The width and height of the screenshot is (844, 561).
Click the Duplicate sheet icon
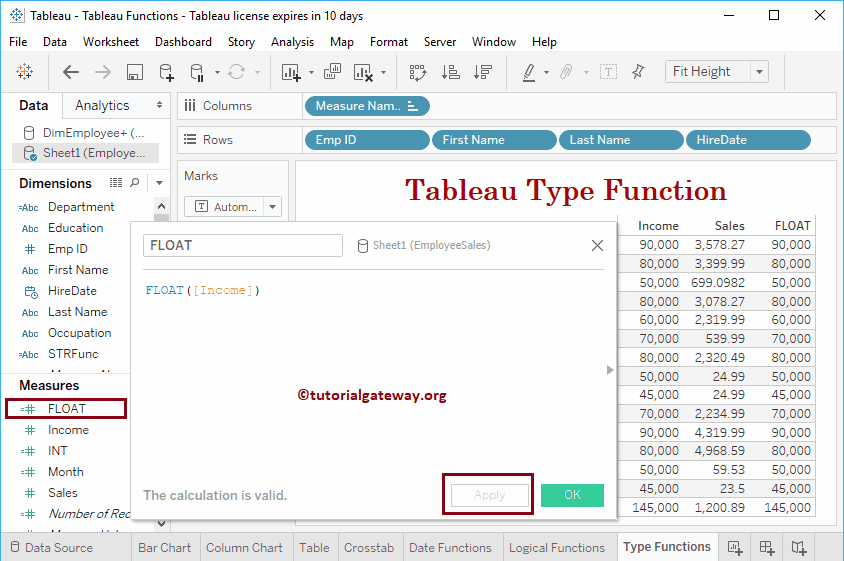tap(332, 72)
